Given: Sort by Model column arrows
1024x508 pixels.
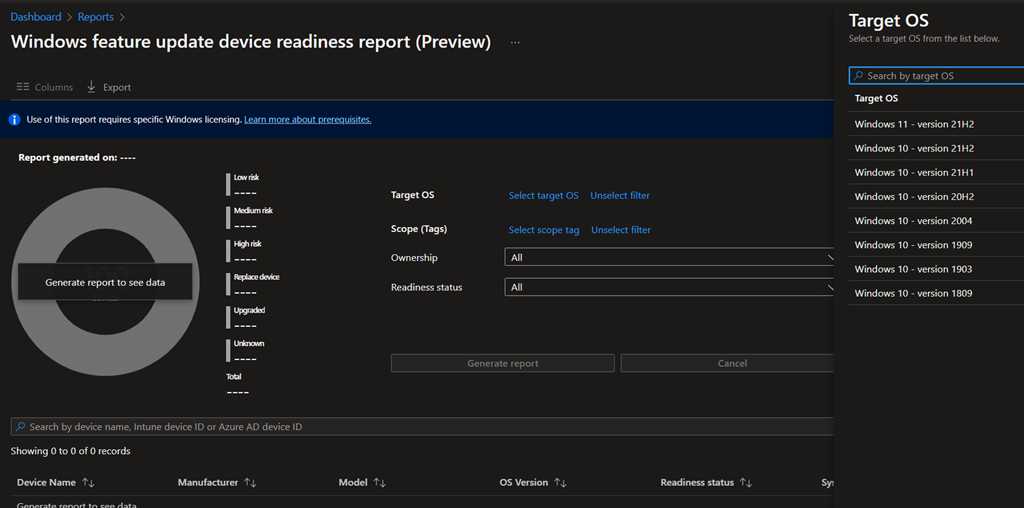Looking at the screenshot, I should (x=379, y=483).
